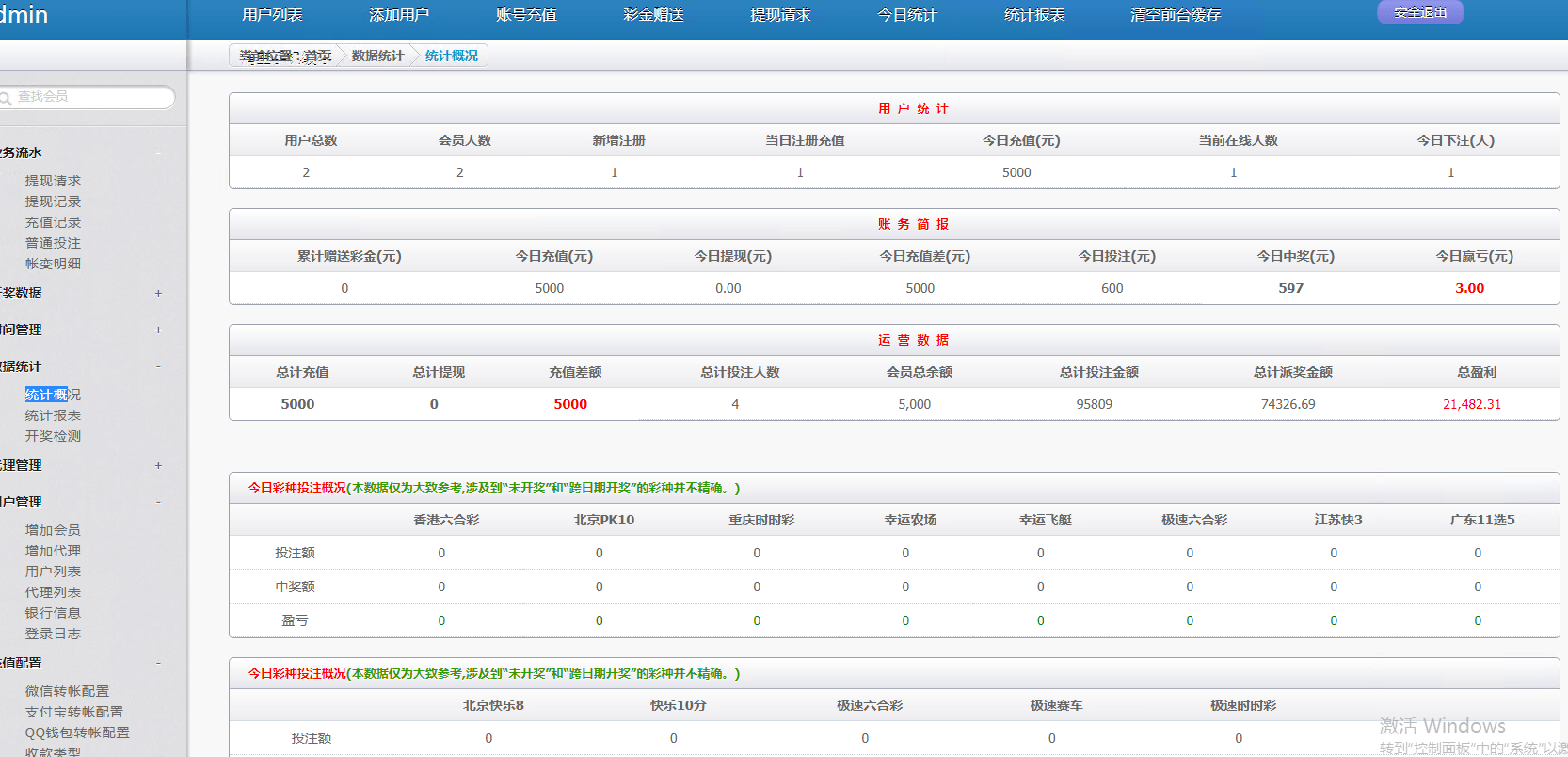Image resolution: width=1568 pixels, height=757 pixels.
Task: Collapse the 用户管理 sidebar section minus sign
Action: point(158,502)
